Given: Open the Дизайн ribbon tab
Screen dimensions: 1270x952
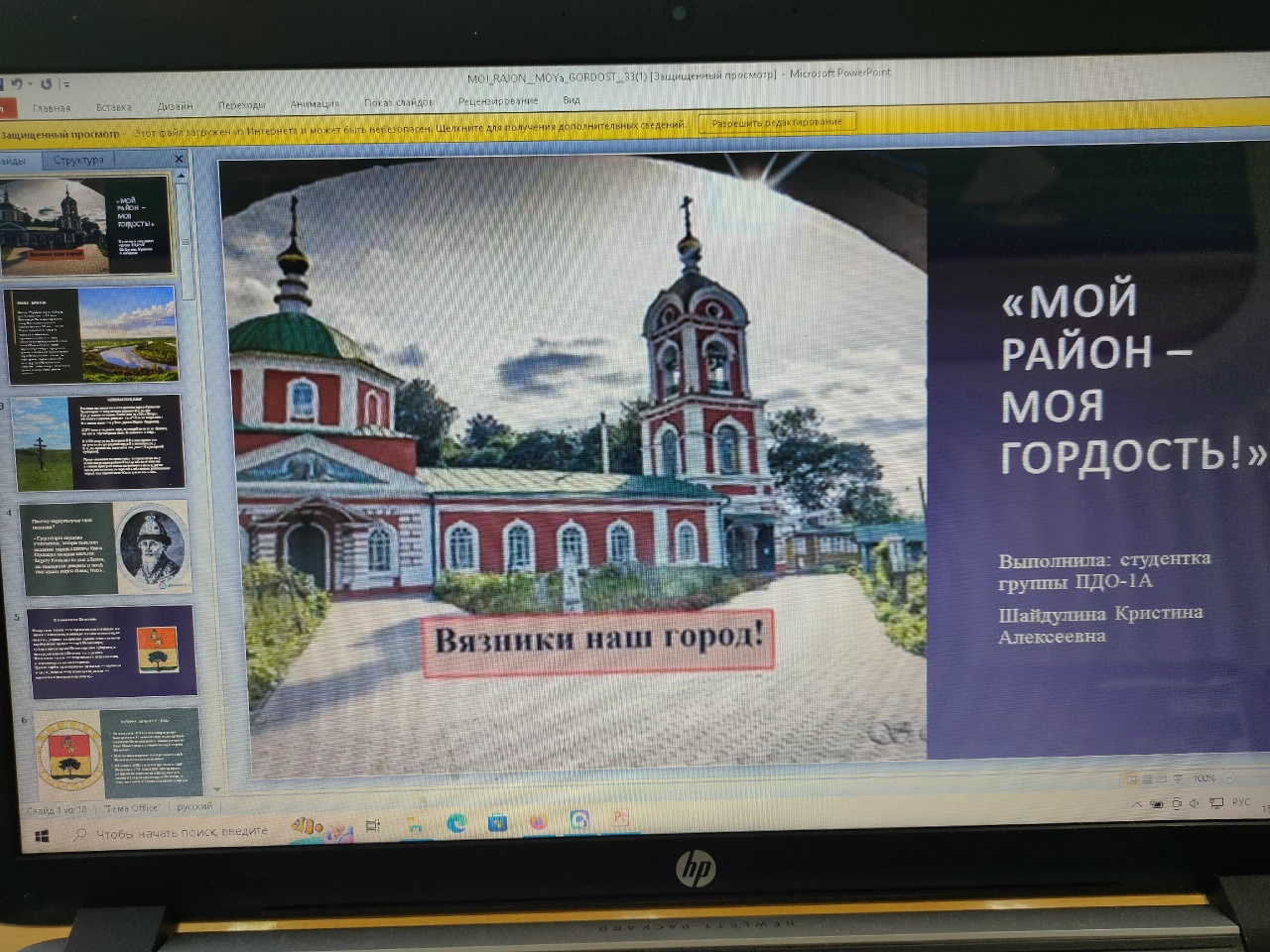Looking at the screenshot, I should point(175,106).
